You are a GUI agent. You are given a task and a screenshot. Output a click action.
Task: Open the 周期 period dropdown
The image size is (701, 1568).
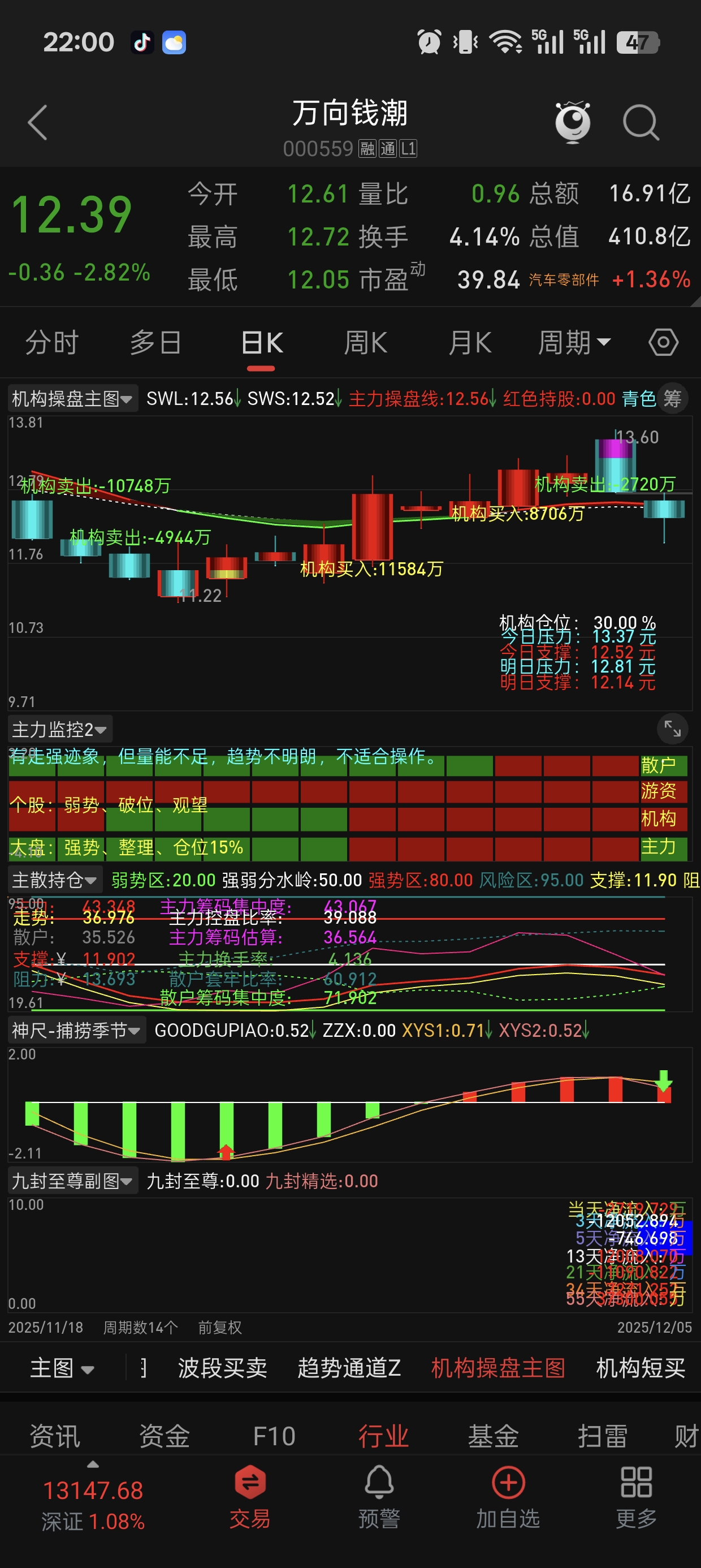point(574,343)
